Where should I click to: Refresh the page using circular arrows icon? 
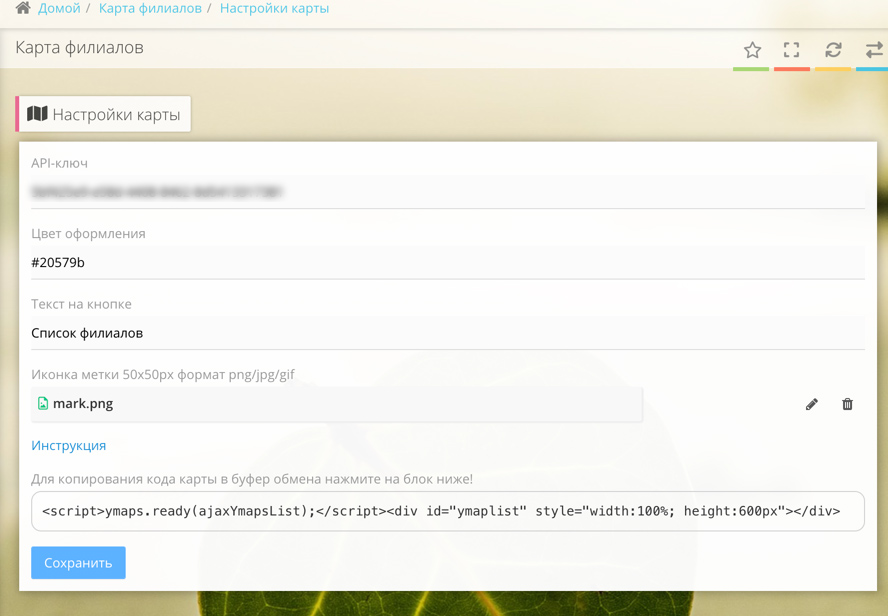pos(833,50)
